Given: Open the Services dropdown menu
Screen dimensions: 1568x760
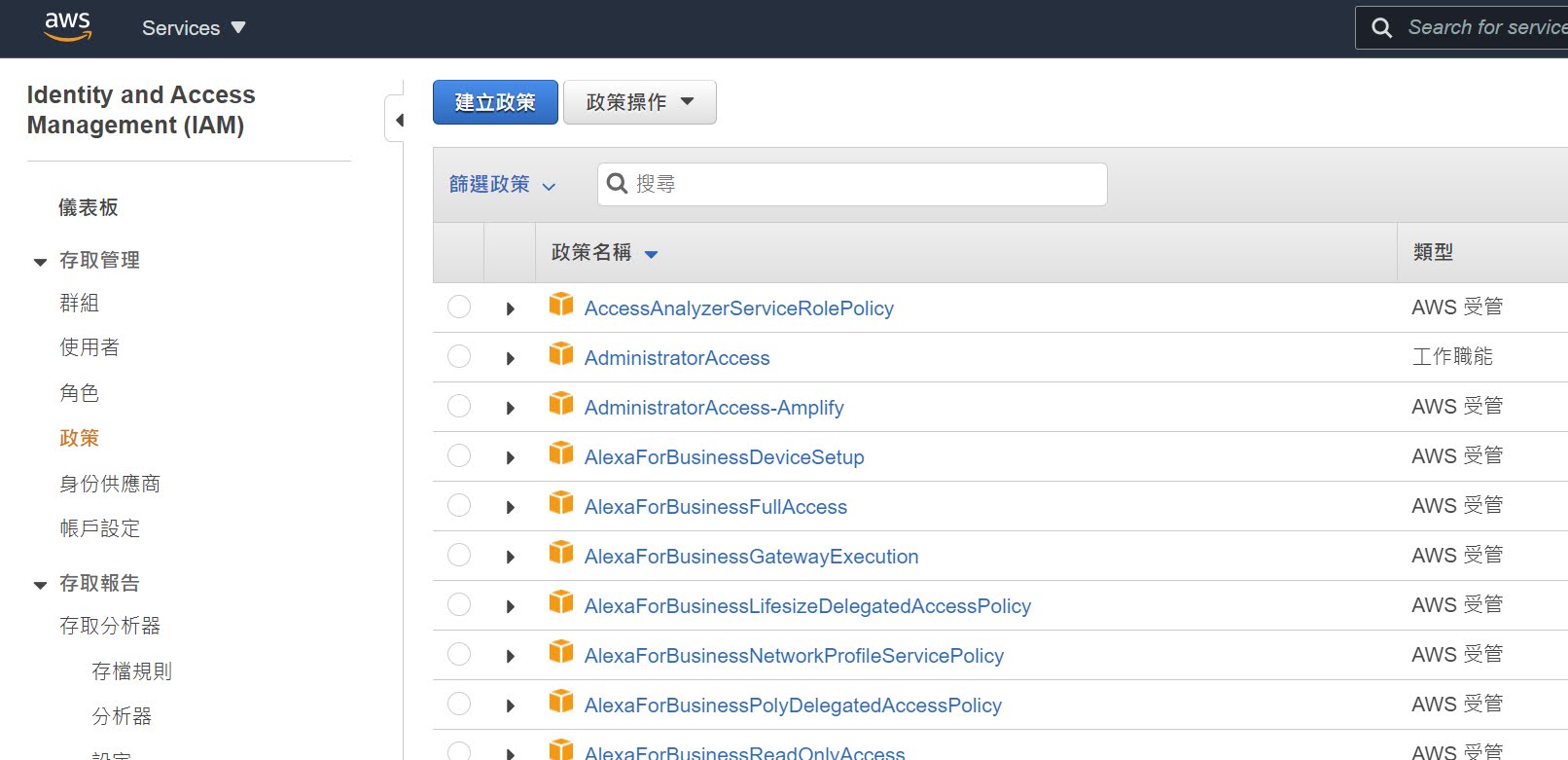Looking at the screenshot, I should coord(194,28).
